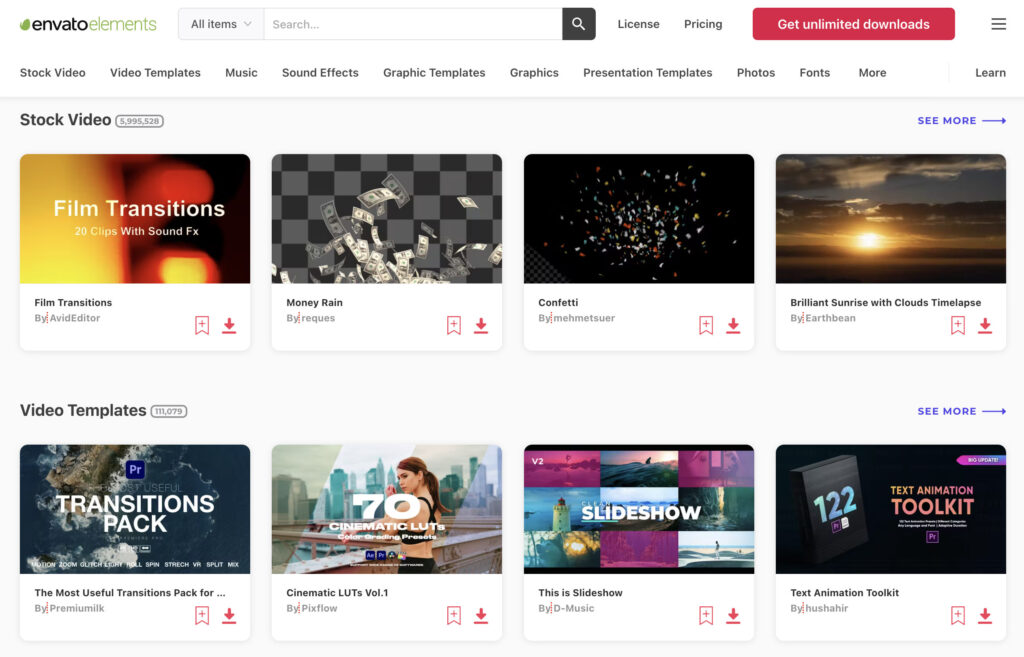Screen dimensions: 1024x657
Task: Bookmark This is Slideshow template
Action: coord(706,615)
